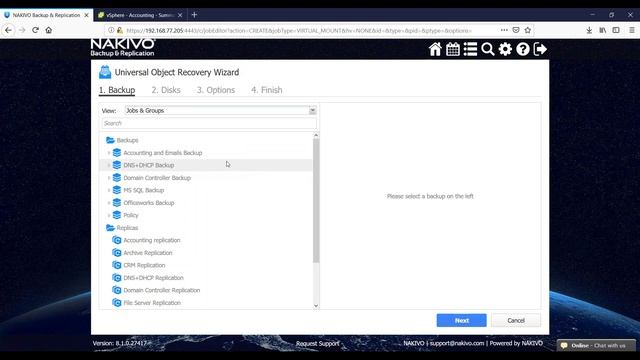
Task: Click the Domain Controller Backup job icon
Action: point(117,178)
